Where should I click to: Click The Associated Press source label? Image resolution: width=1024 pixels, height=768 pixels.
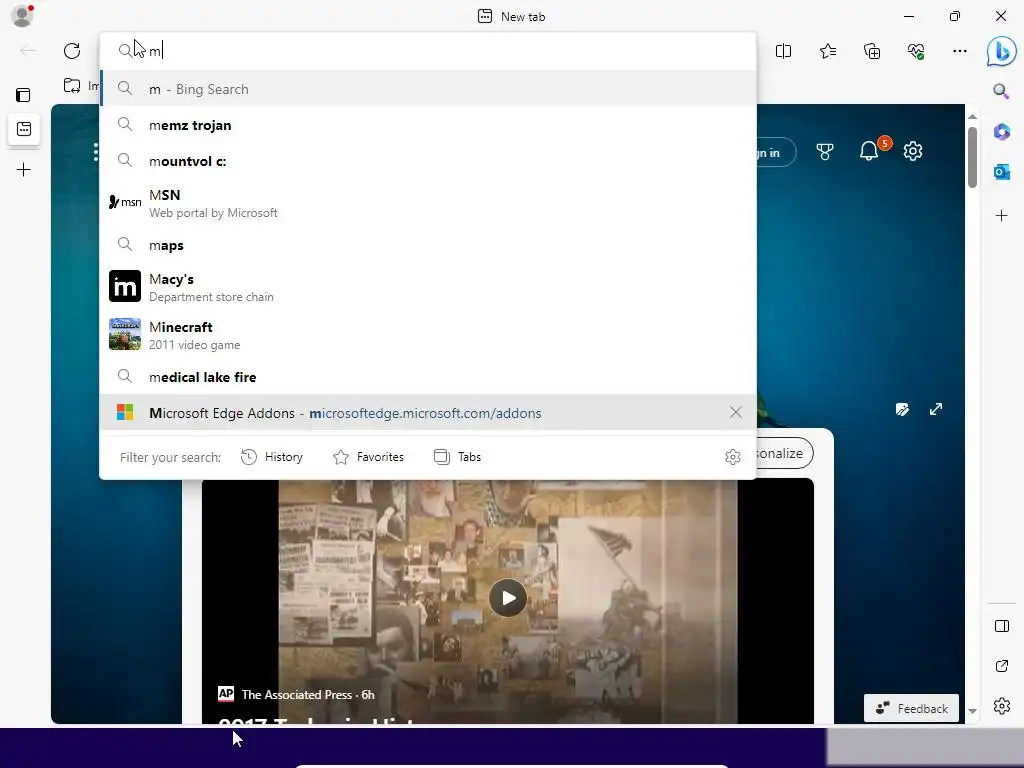point(296,694)
